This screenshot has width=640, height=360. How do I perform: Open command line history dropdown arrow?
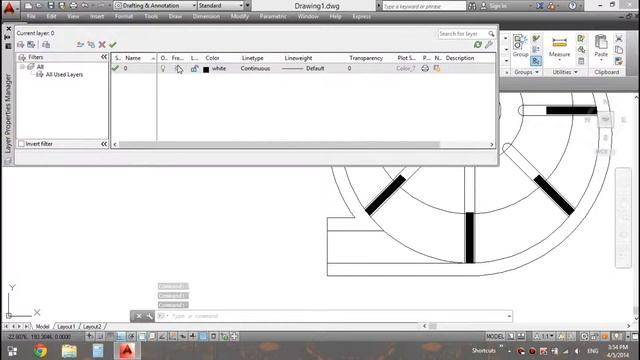click(x=509, y=316)
